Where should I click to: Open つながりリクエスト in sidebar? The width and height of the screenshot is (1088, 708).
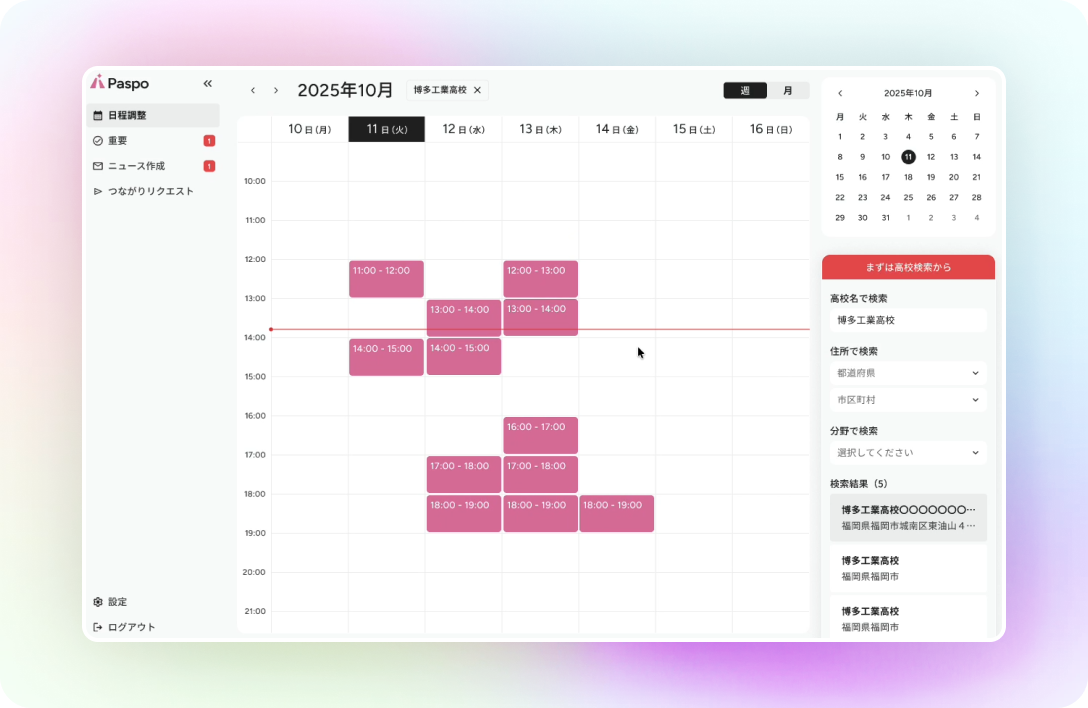[x=153, y=191]
